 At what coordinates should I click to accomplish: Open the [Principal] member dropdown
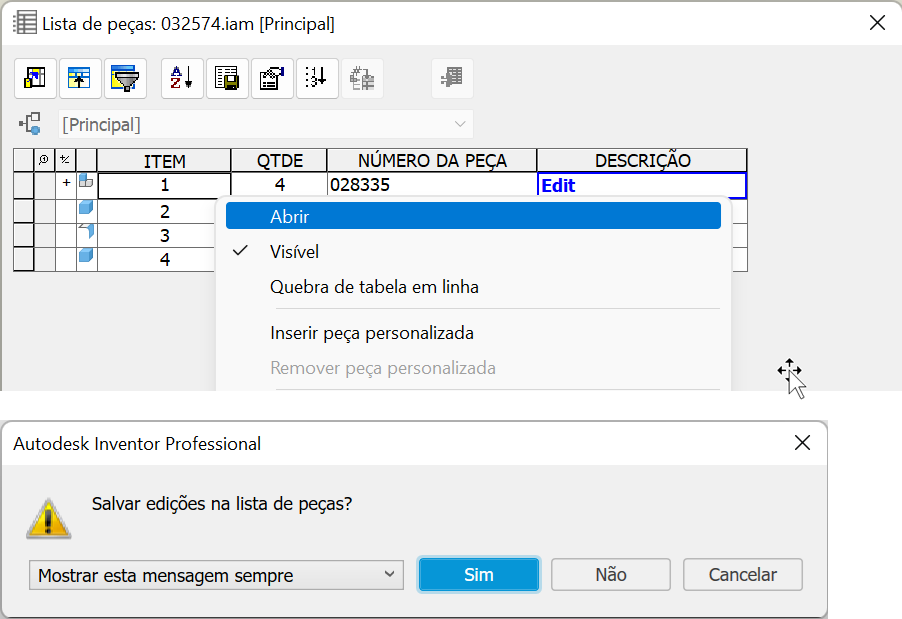[x=266, y=124]
